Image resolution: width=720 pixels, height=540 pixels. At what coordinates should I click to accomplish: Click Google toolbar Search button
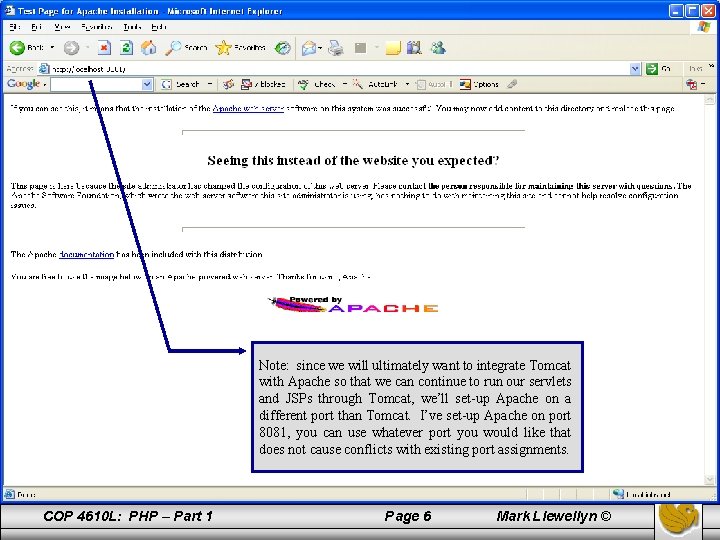[x=181, y=84]
